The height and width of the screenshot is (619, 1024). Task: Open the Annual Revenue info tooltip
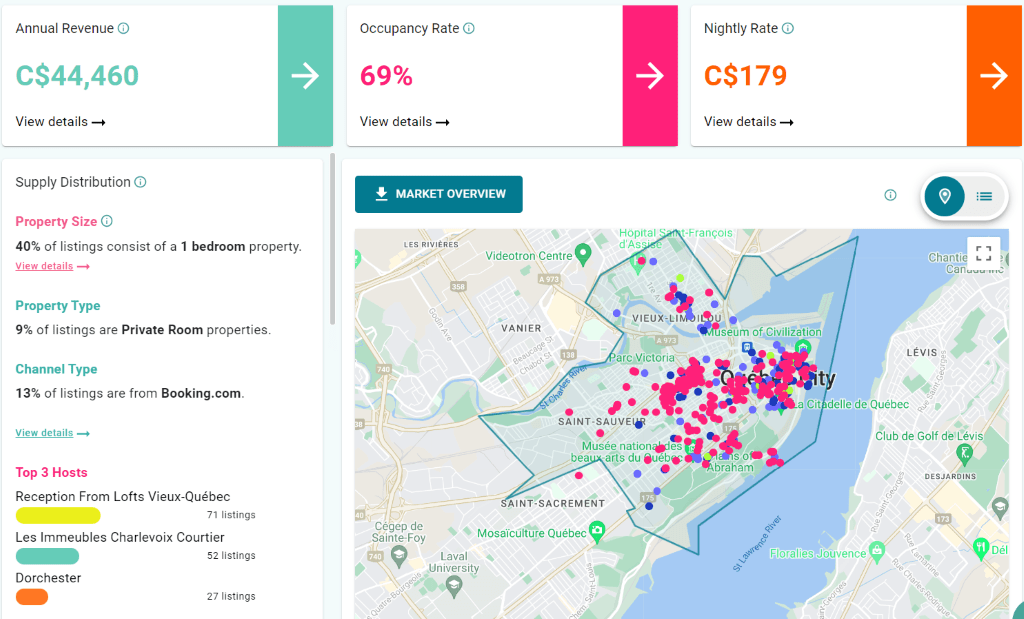pos(123,28)
